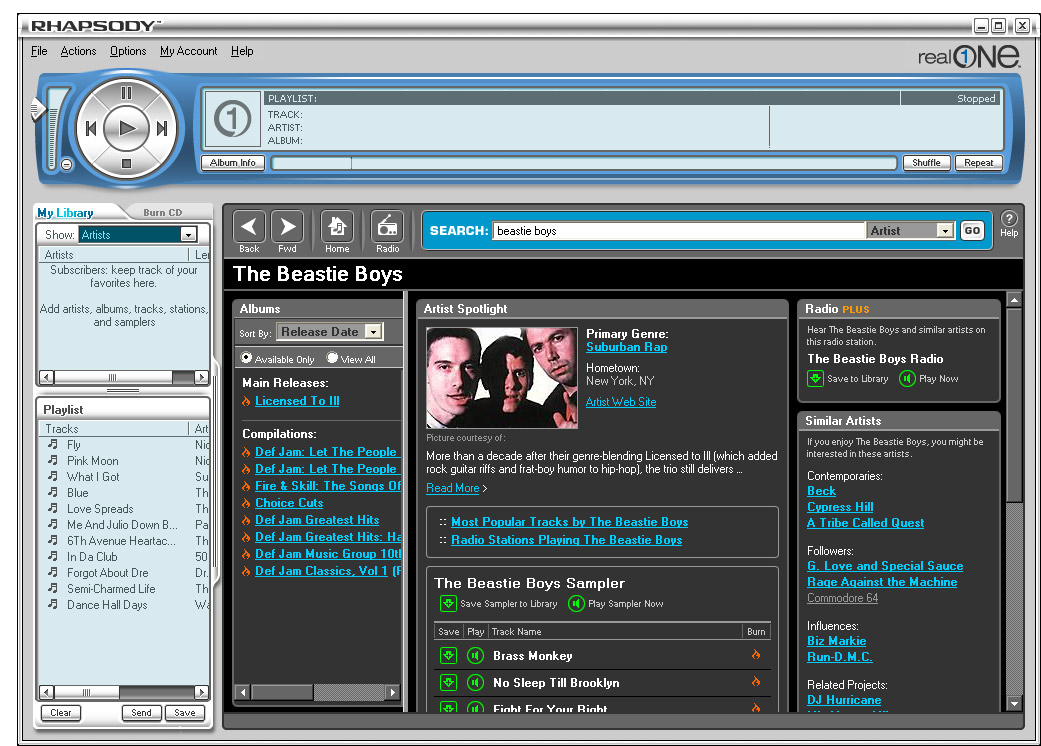Open similar artist Cypress Hill link
Image resolution: width=1041 pixels, height=746 pixels.
840,506
